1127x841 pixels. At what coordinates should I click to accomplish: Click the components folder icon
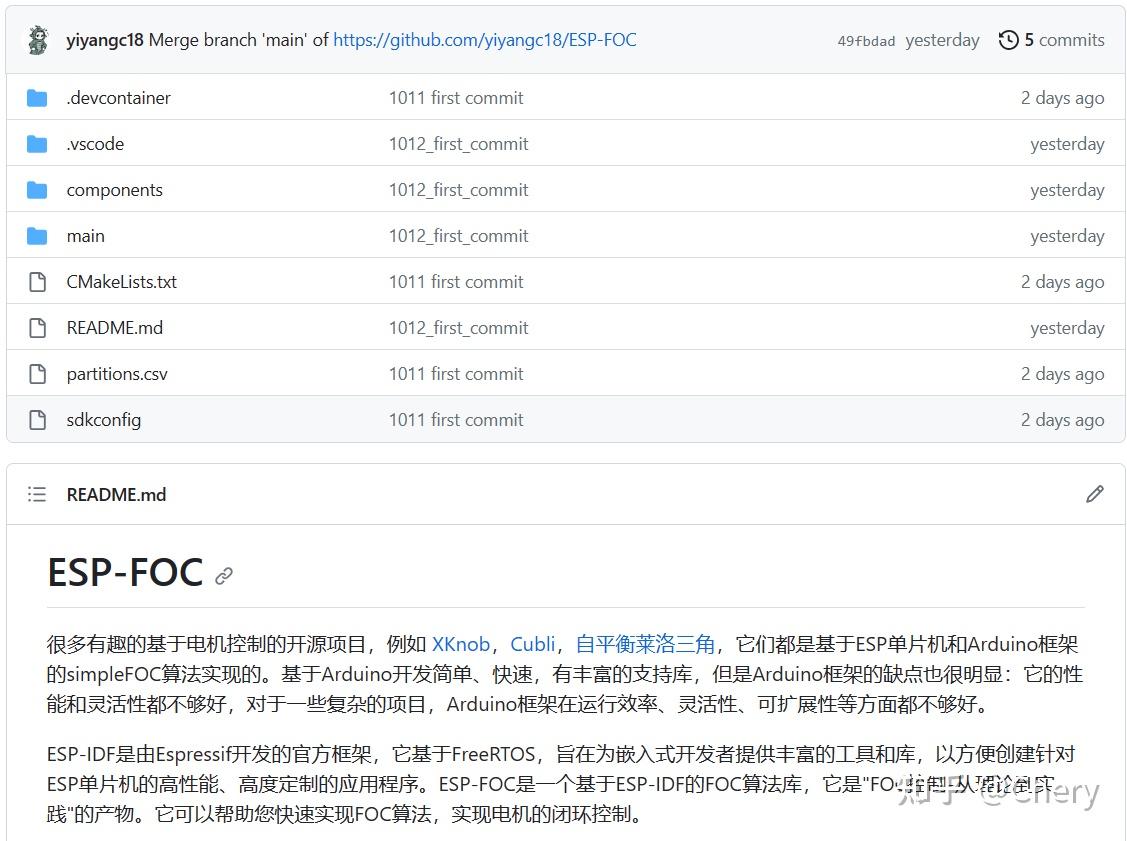pyautogui.click(x=37, y=189)
